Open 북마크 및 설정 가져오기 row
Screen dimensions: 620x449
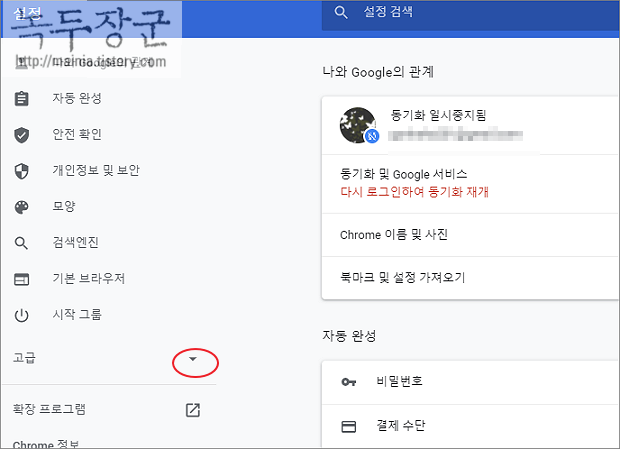pos(470,278)
